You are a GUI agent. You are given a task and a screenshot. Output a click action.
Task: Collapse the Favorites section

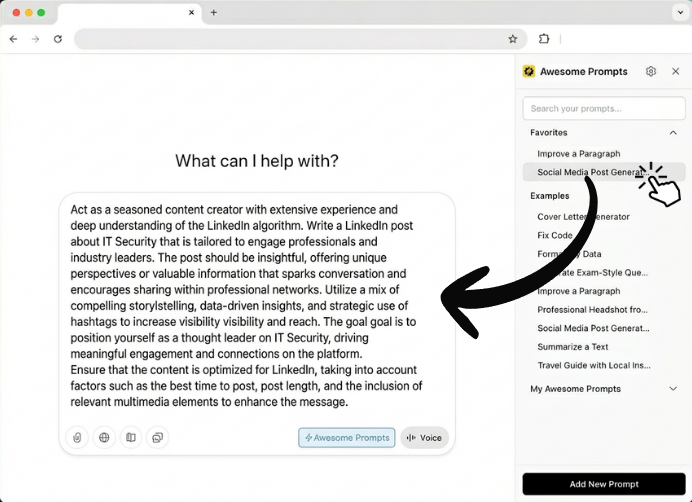673,132
